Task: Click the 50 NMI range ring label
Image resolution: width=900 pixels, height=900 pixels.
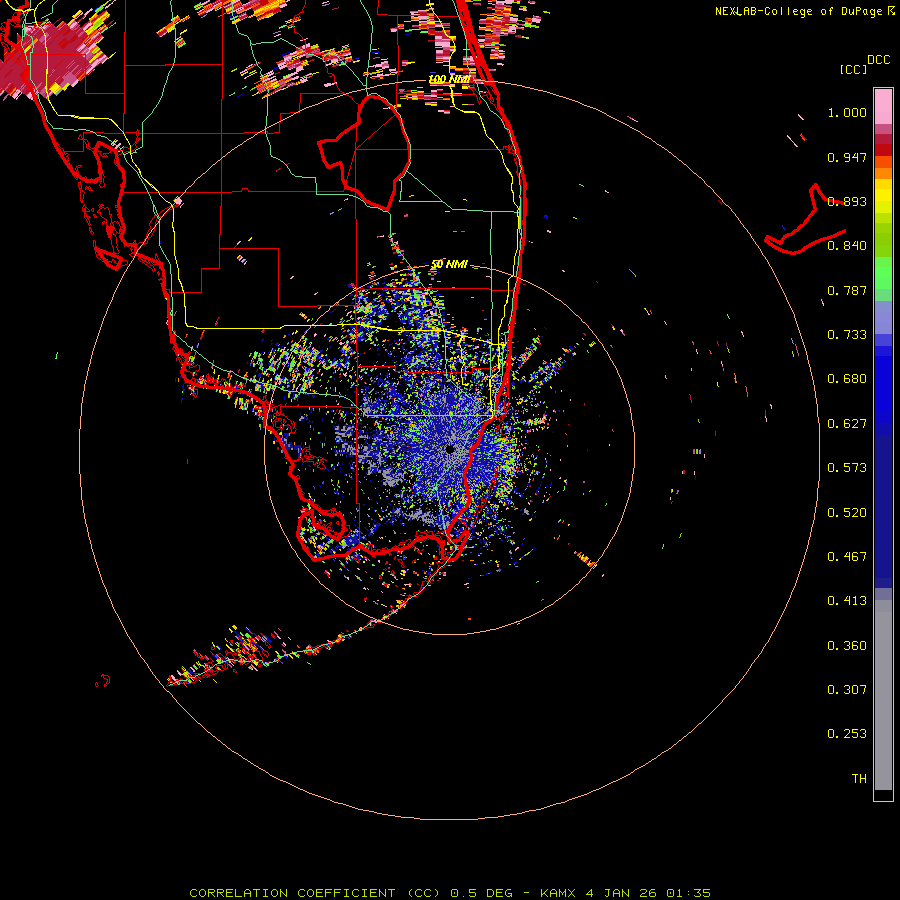Action: (449, 264)
